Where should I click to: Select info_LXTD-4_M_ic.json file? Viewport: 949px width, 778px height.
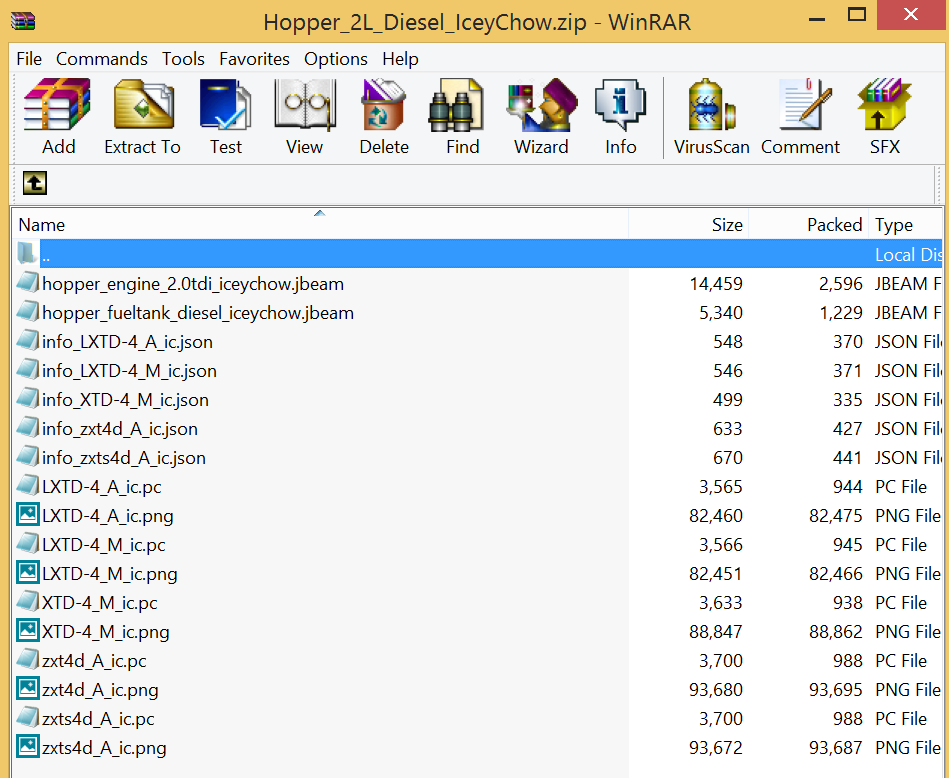(129, 371)
